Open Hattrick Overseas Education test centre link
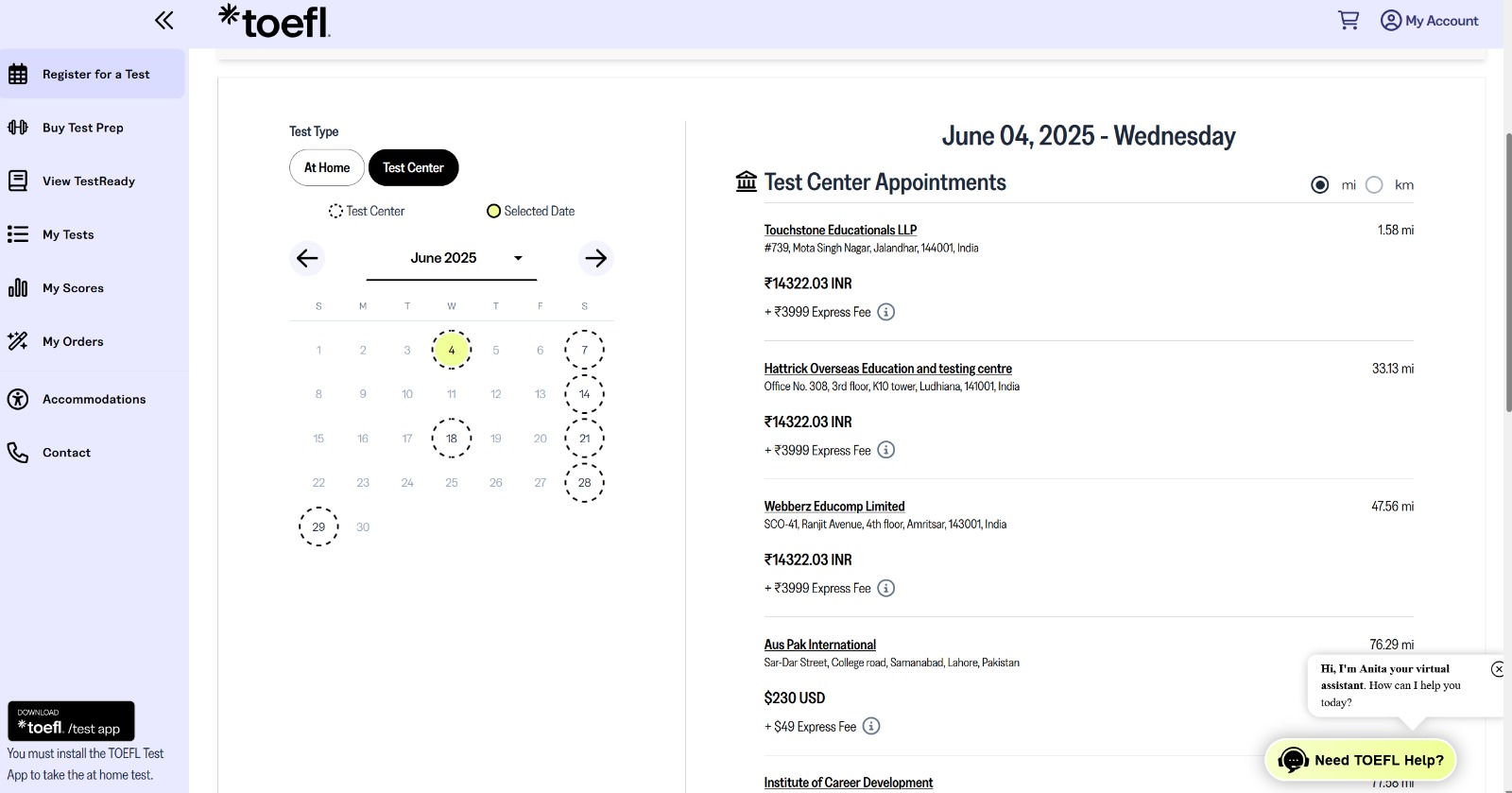The height and width of the screenshot is (793, 1512). [887, 369]
